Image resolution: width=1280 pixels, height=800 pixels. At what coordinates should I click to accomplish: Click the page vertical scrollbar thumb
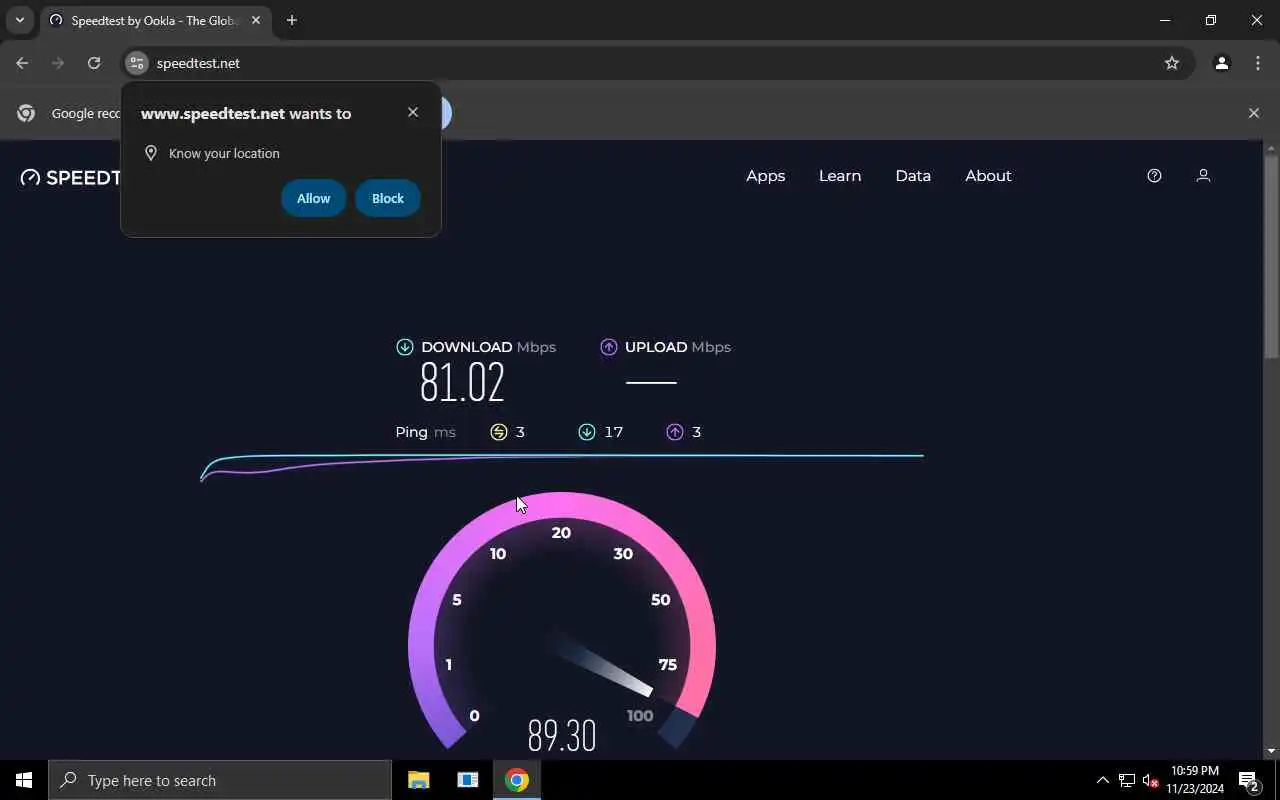(x=1271, y=256)
